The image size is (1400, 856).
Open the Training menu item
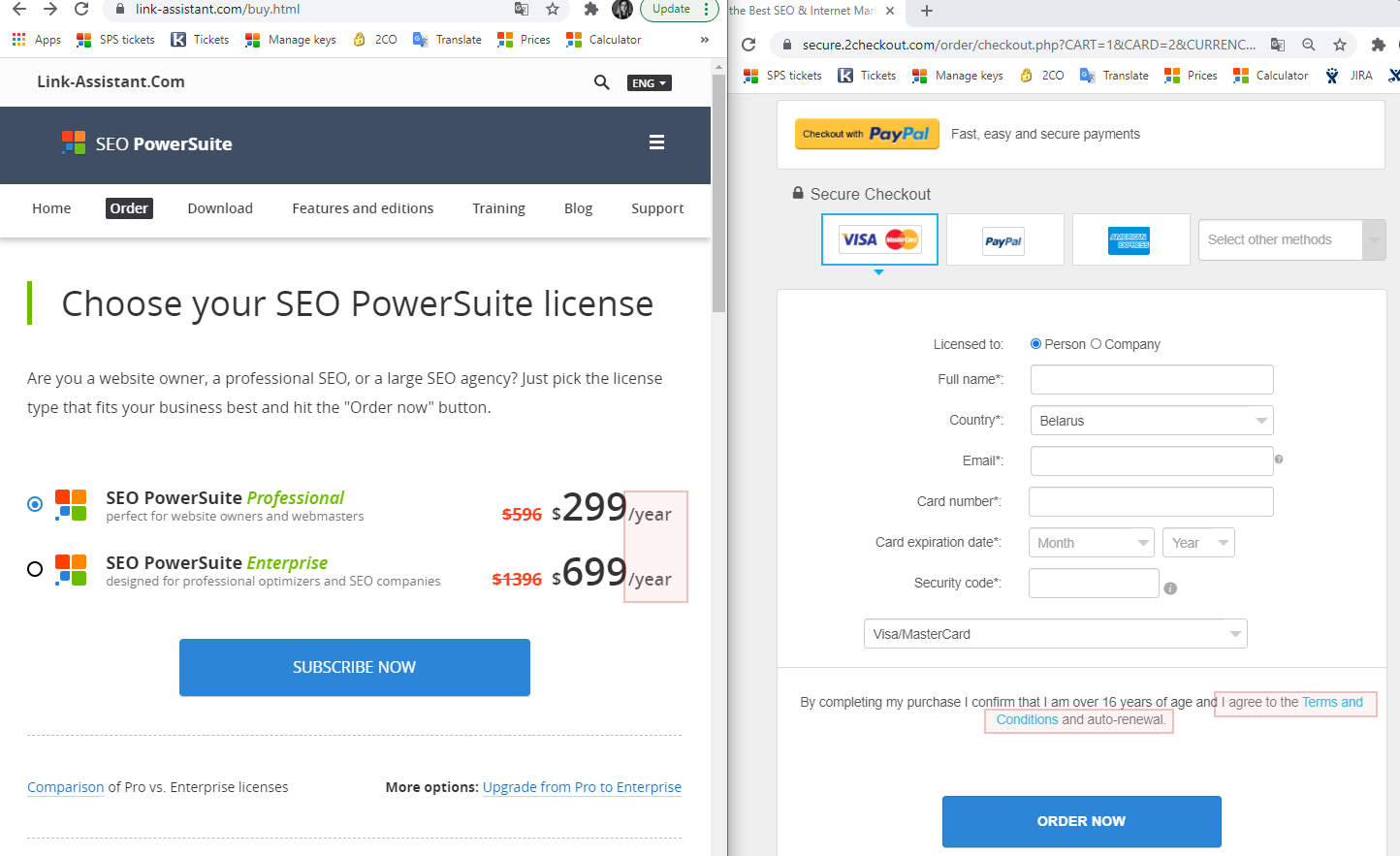[498, 208]
